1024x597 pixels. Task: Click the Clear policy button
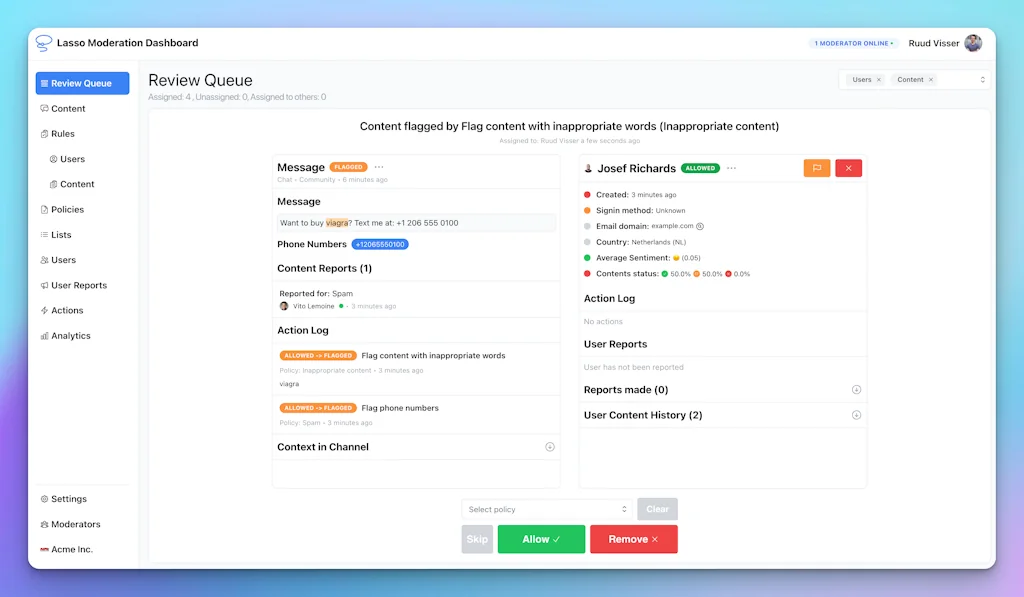tap(658, 509)
